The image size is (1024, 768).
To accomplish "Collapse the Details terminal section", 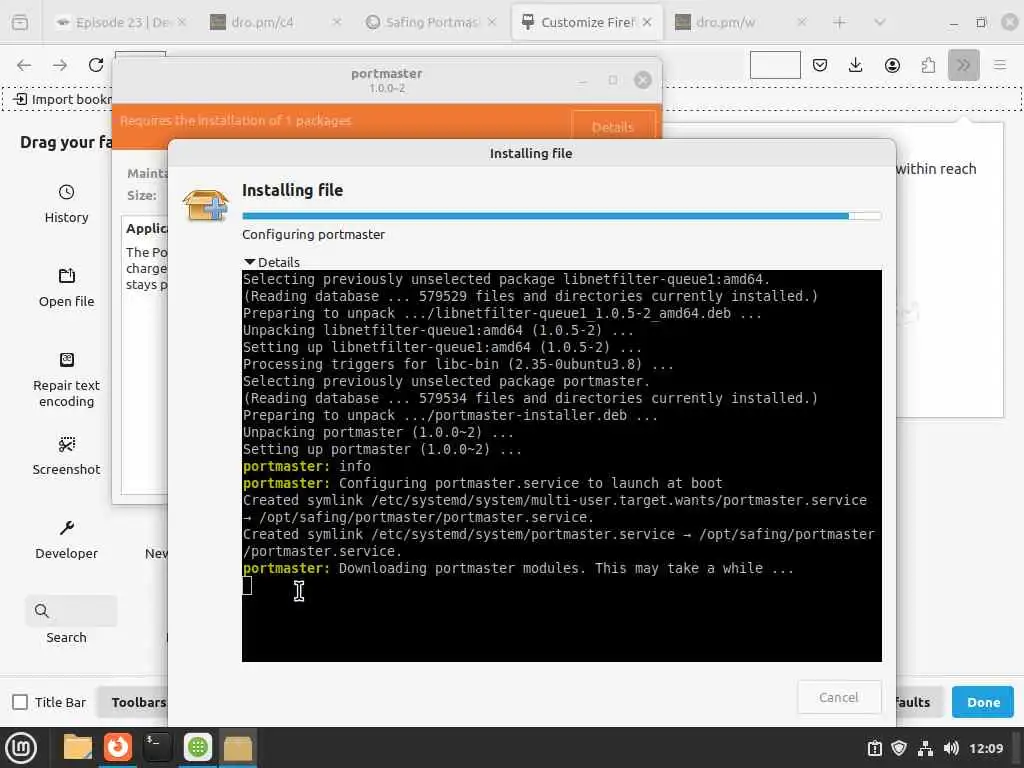I will pos(272,262).
